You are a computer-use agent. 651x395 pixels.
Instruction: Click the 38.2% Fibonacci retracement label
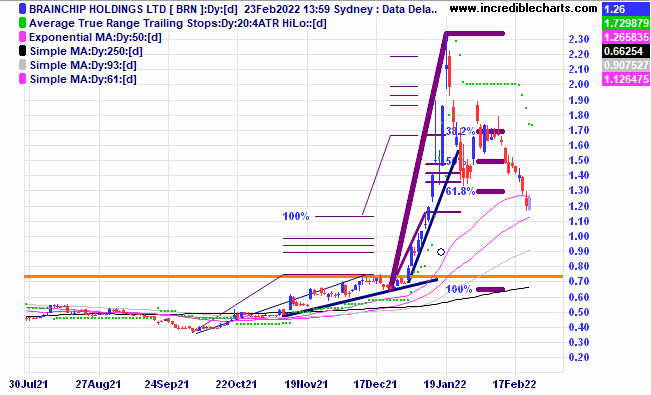pyautogui.click(x=460, y=131)
